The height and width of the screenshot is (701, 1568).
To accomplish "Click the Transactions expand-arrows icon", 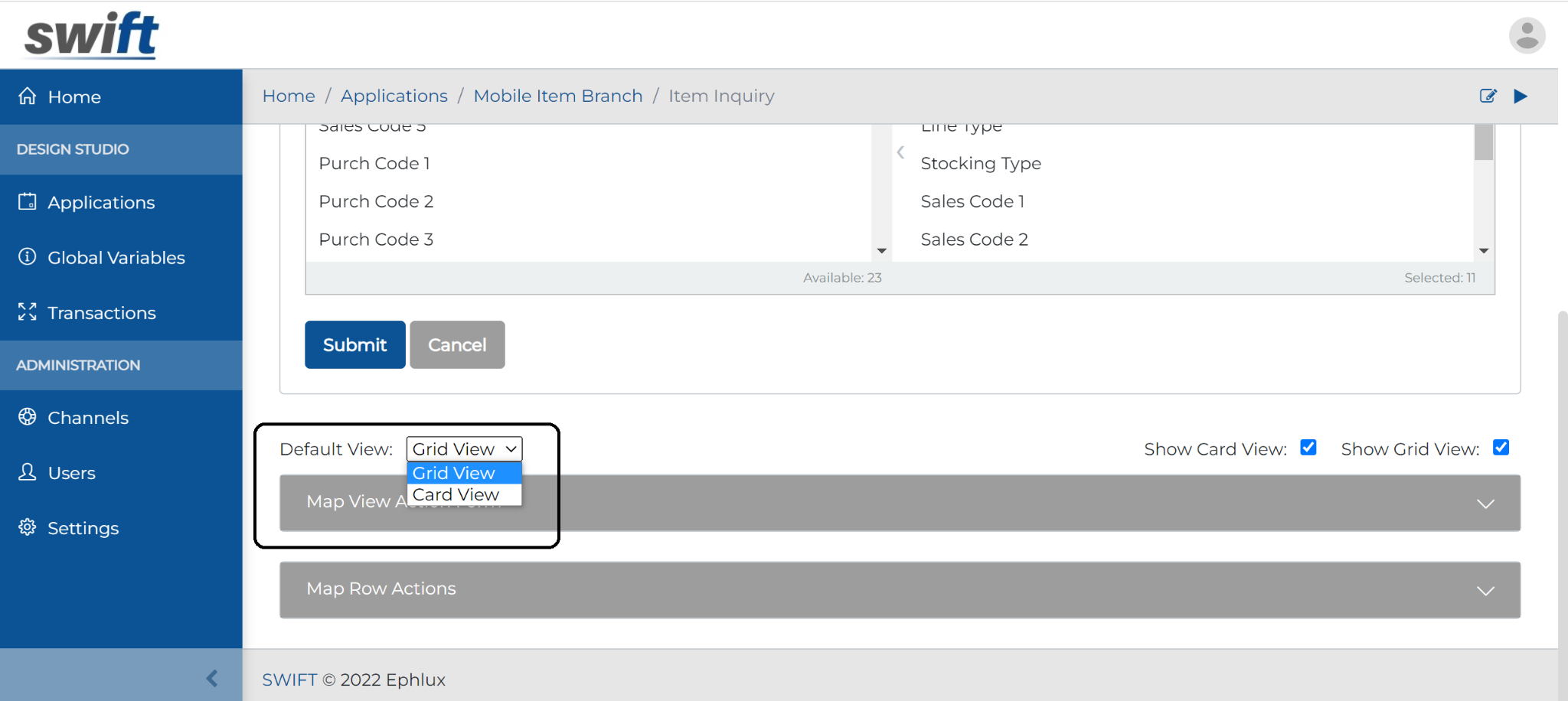I will point(28,312).
